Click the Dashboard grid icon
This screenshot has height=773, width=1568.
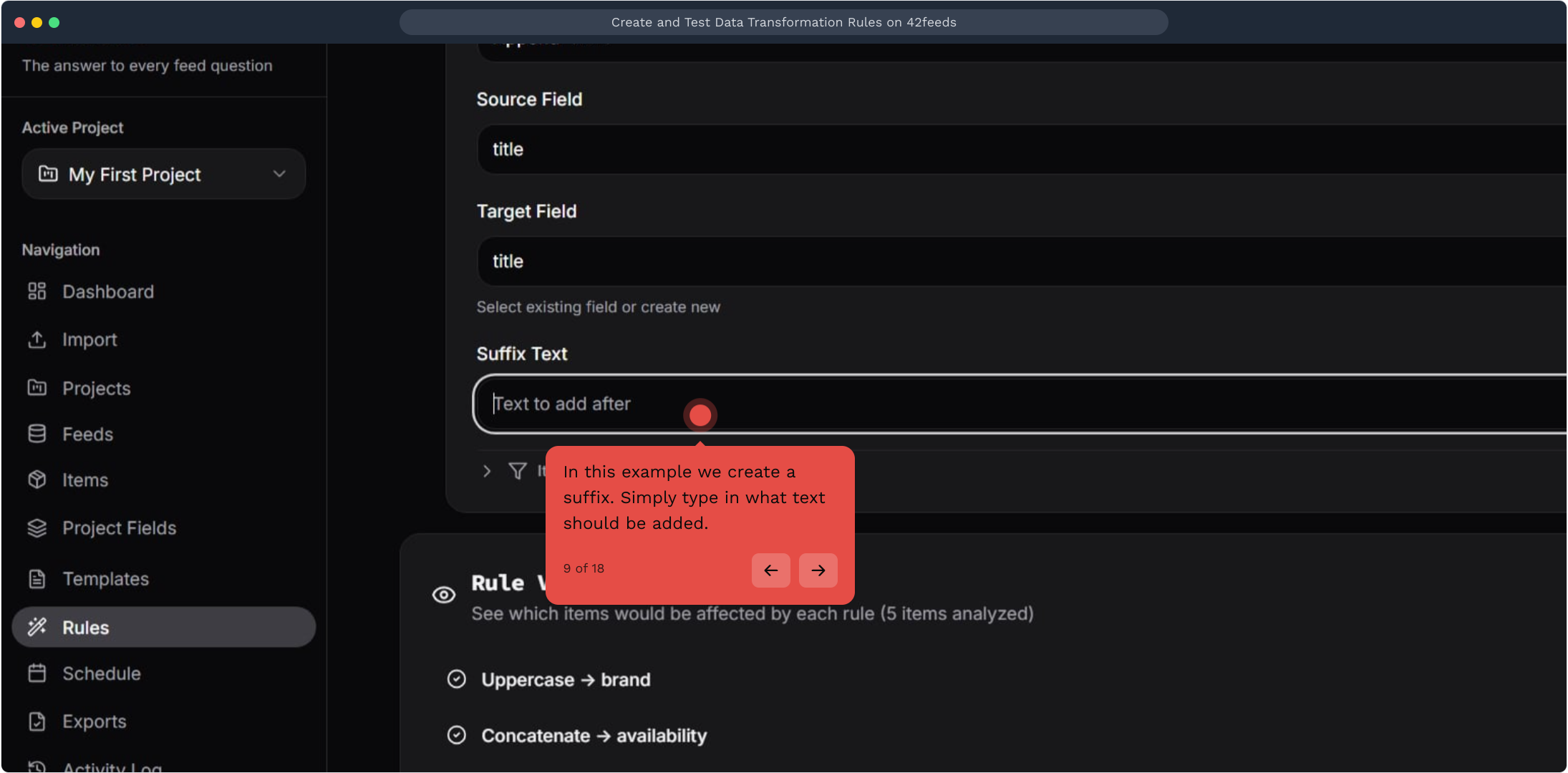(37, 291)
